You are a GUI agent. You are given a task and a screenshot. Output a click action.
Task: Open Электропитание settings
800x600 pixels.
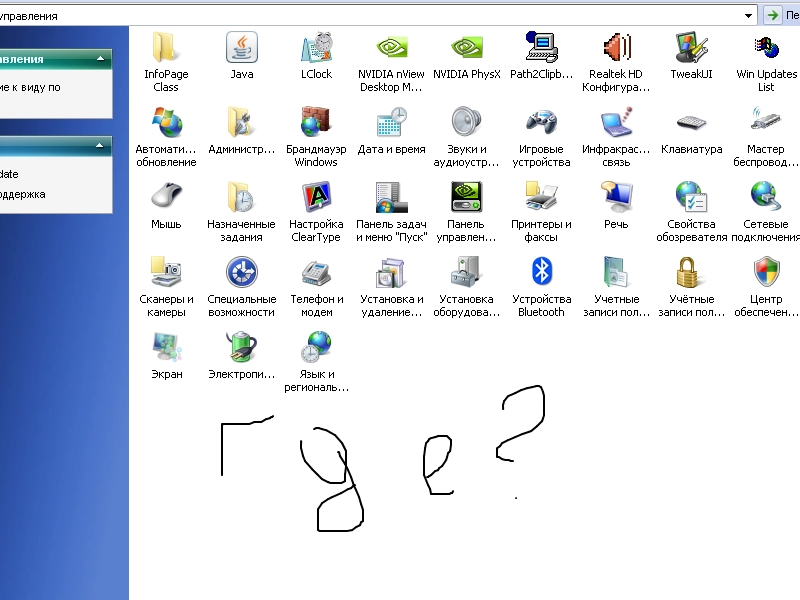(241, 347)
